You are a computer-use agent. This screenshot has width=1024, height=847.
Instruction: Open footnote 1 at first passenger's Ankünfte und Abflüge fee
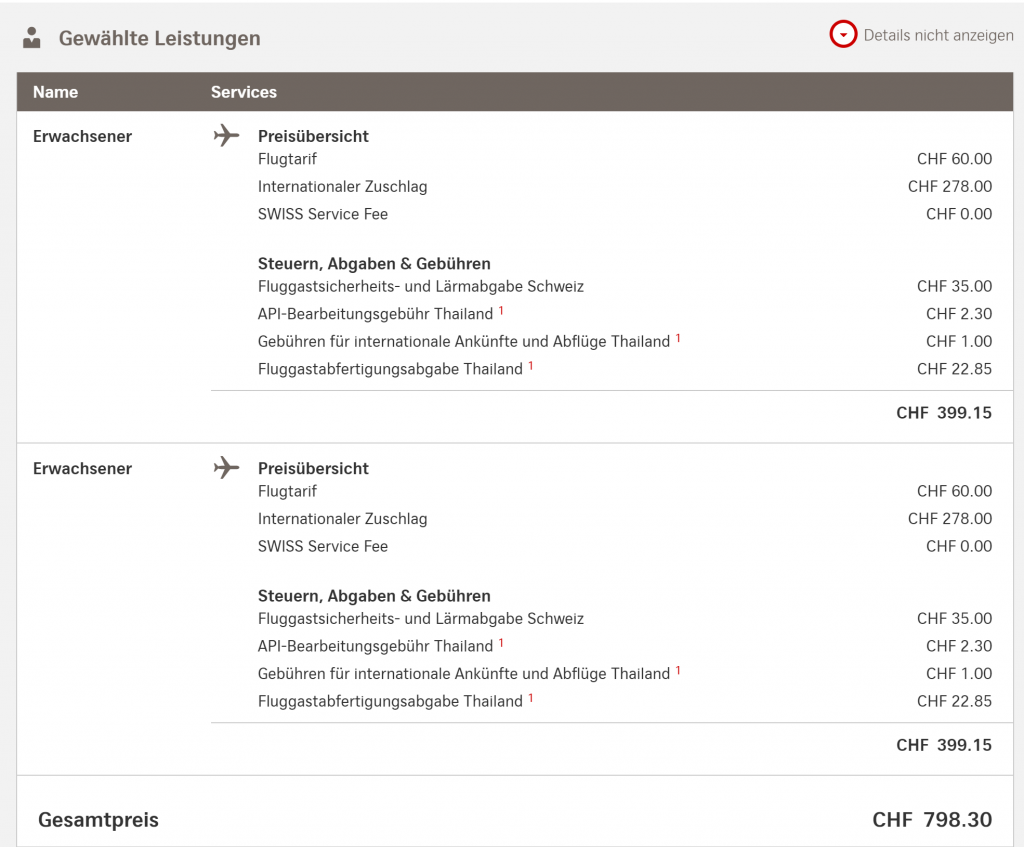coord(678,338)
